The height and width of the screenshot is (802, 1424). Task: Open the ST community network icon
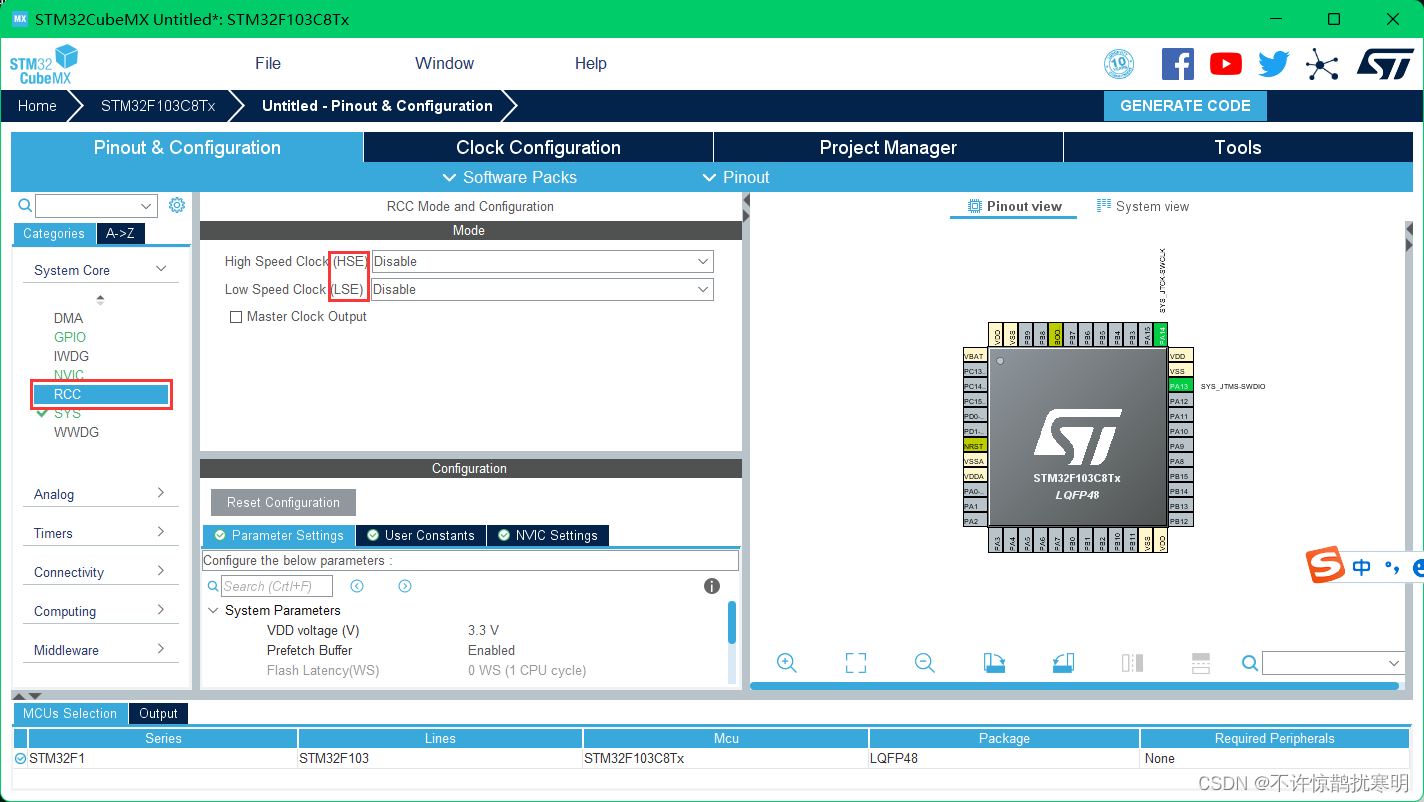[1322, 65]
